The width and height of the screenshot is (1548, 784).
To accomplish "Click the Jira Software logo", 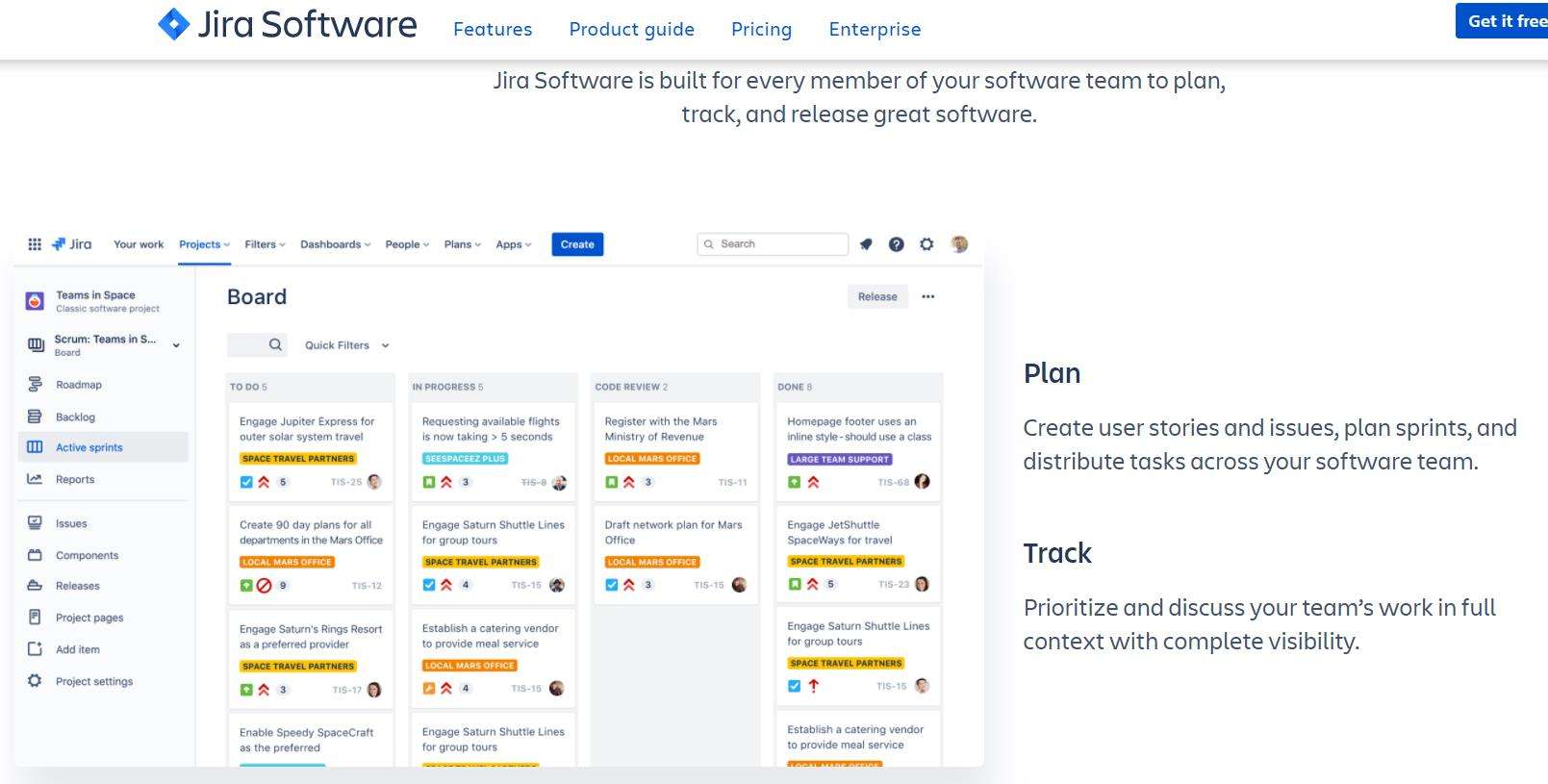I will [x=287, y=25].
